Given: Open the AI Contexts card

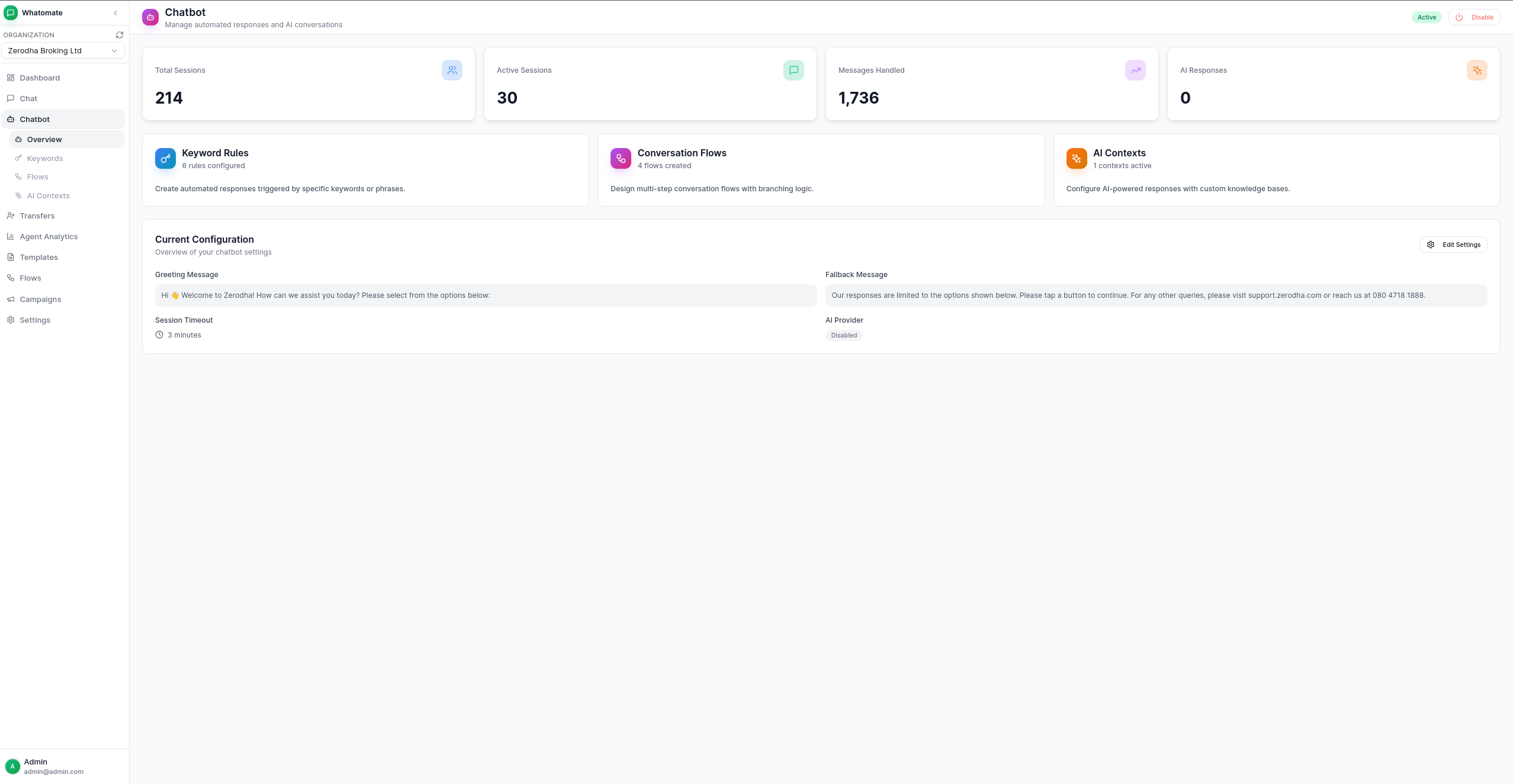Looking at the screenshot, I should point(1276,169).
